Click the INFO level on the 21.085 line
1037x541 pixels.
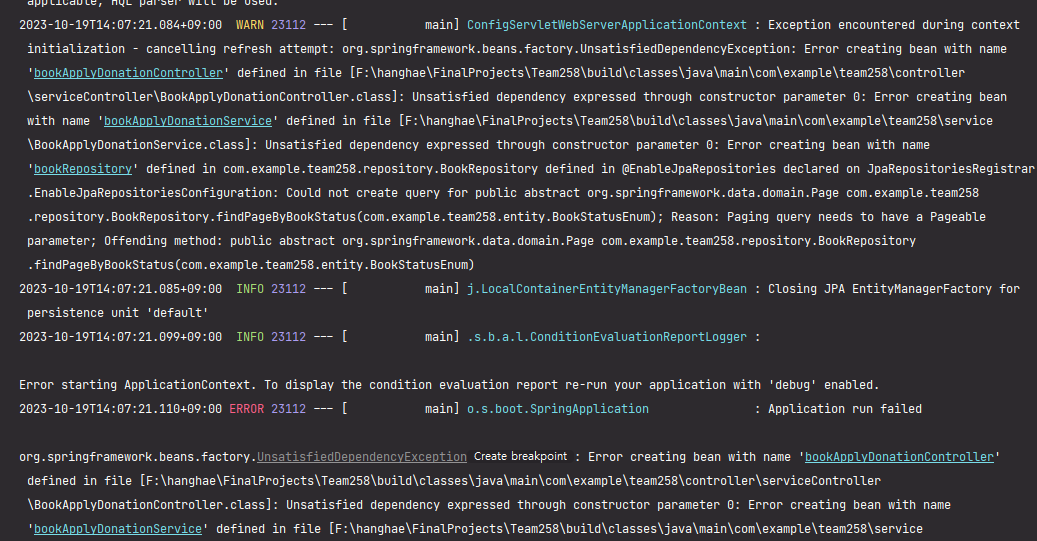[250, 289]
